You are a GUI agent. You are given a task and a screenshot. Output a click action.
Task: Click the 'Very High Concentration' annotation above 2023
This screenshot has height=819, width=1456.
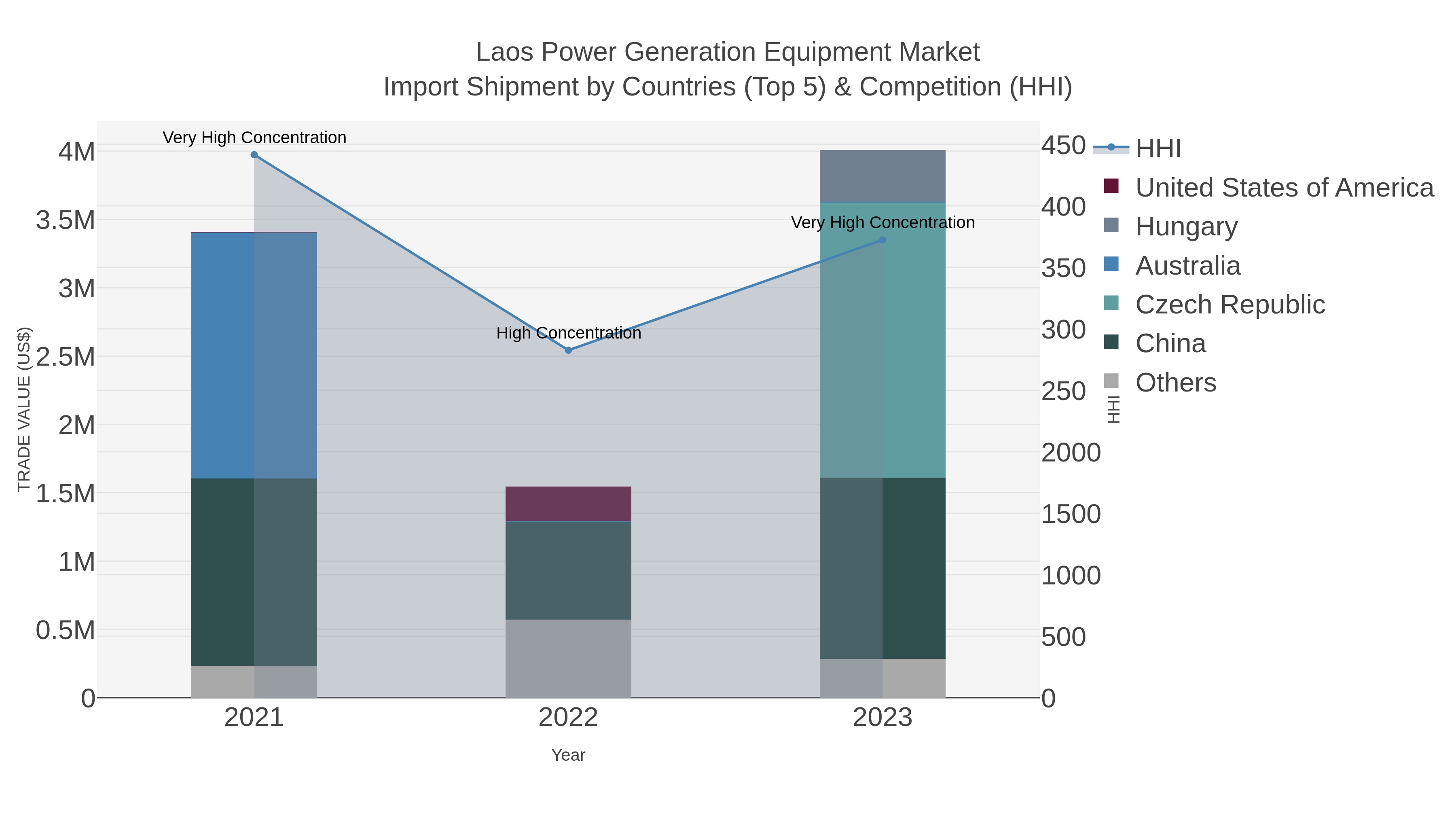tap(883, 223)
